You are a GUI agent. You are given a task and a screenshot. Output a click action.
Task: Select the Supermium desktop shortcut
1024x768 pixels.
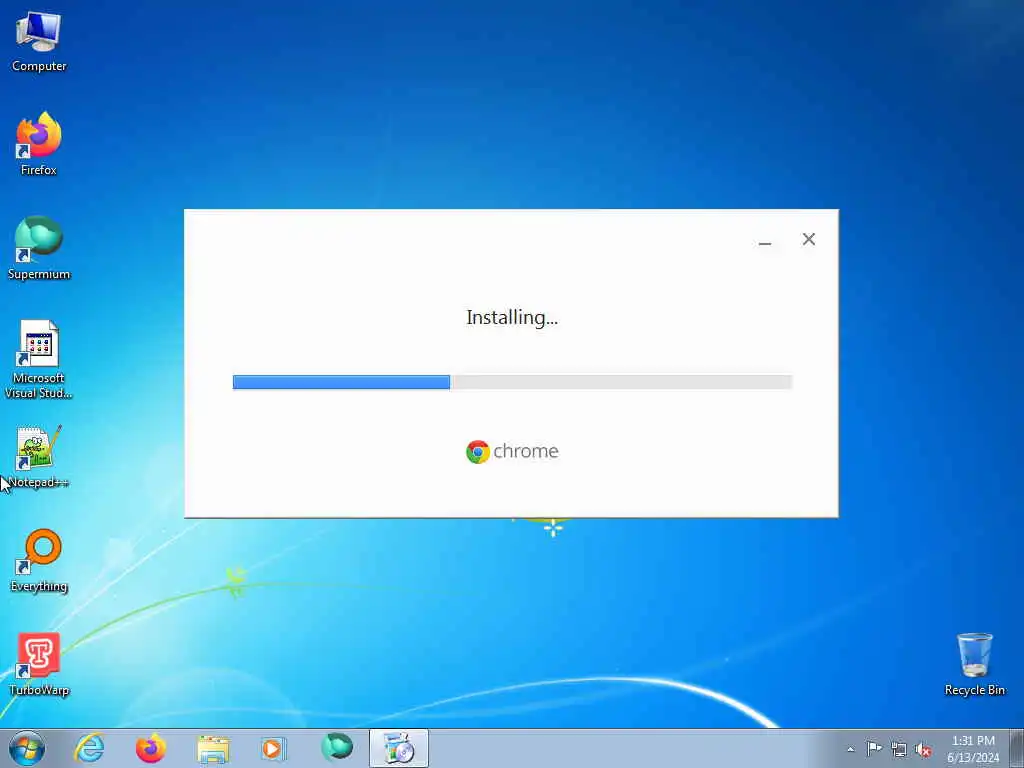click(39, 248)
